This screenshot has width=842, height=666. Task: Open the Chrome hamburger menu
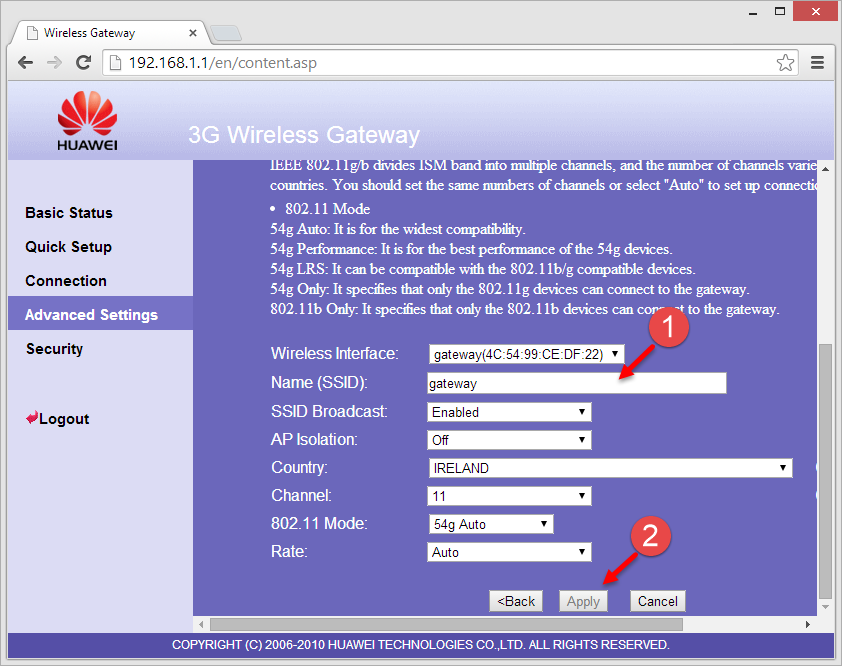coord(817,63)
